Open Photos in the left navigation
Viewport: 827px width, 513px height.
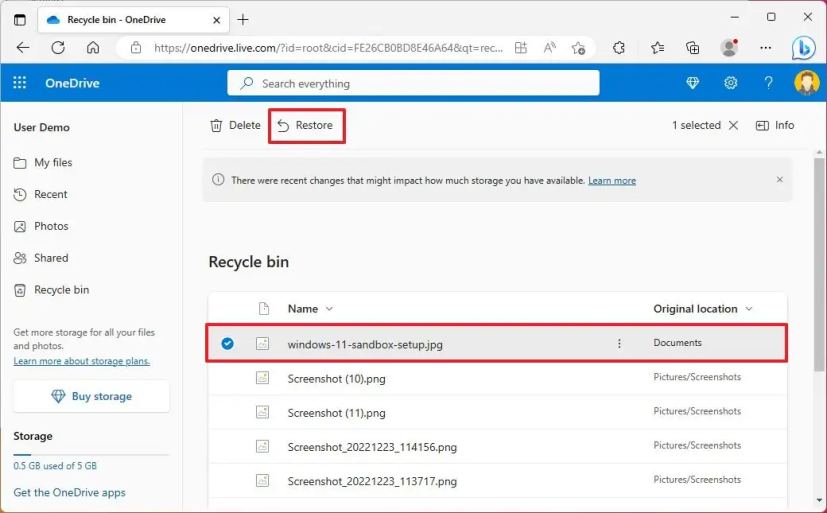51,226
